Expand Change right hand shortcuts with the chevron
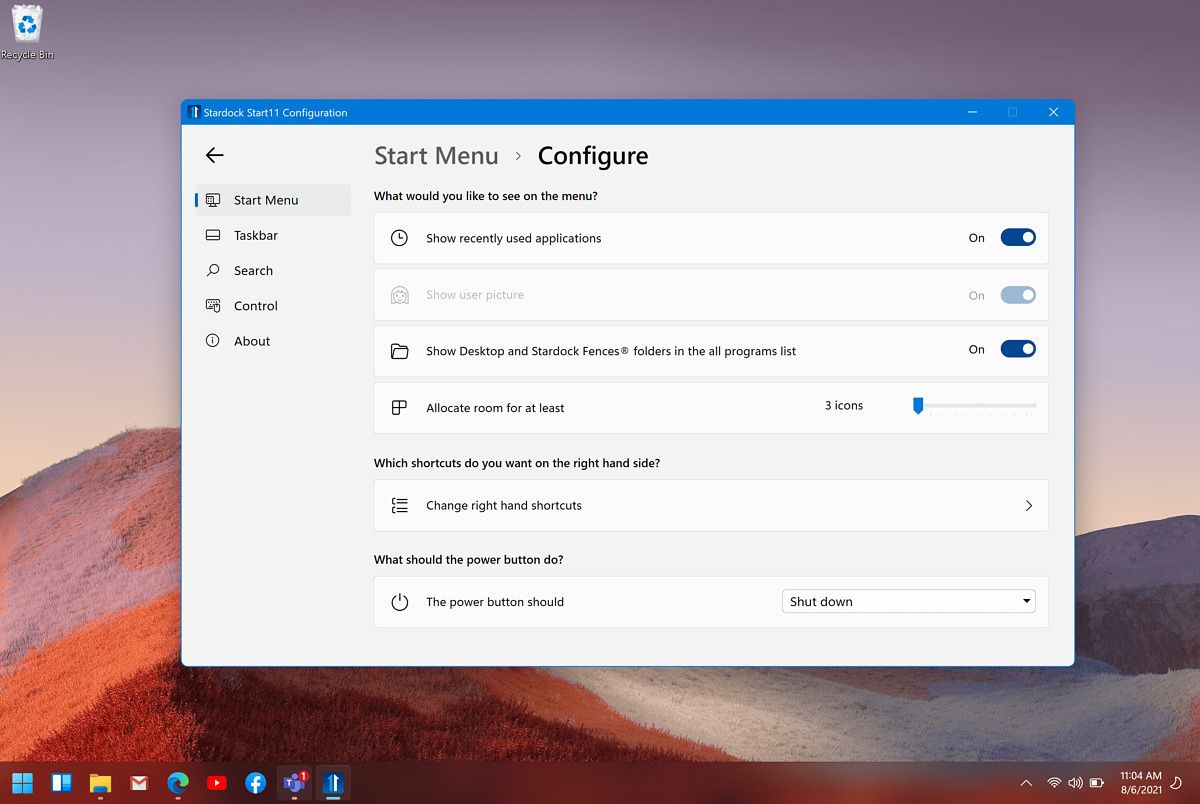 [1028, 505]
